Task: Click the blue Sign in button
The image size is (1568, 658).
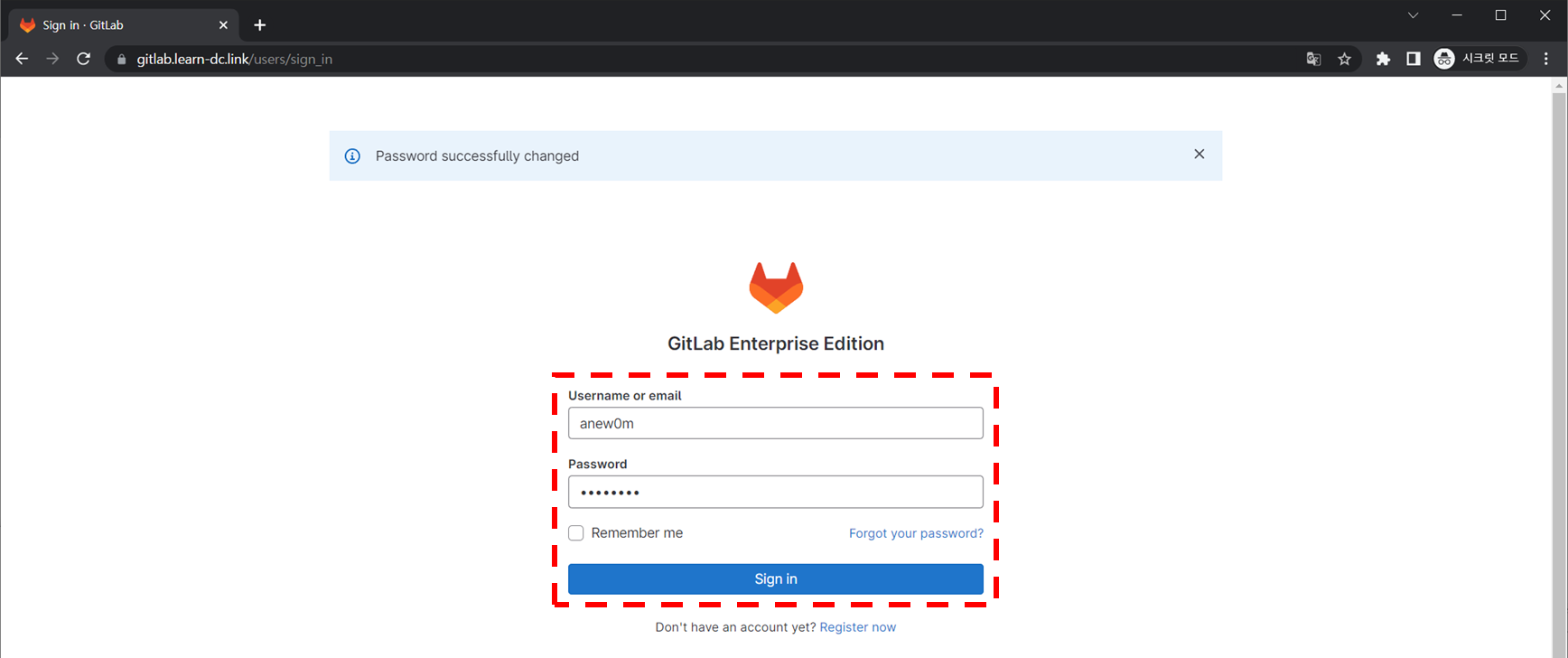Action: tap(775, 579)
